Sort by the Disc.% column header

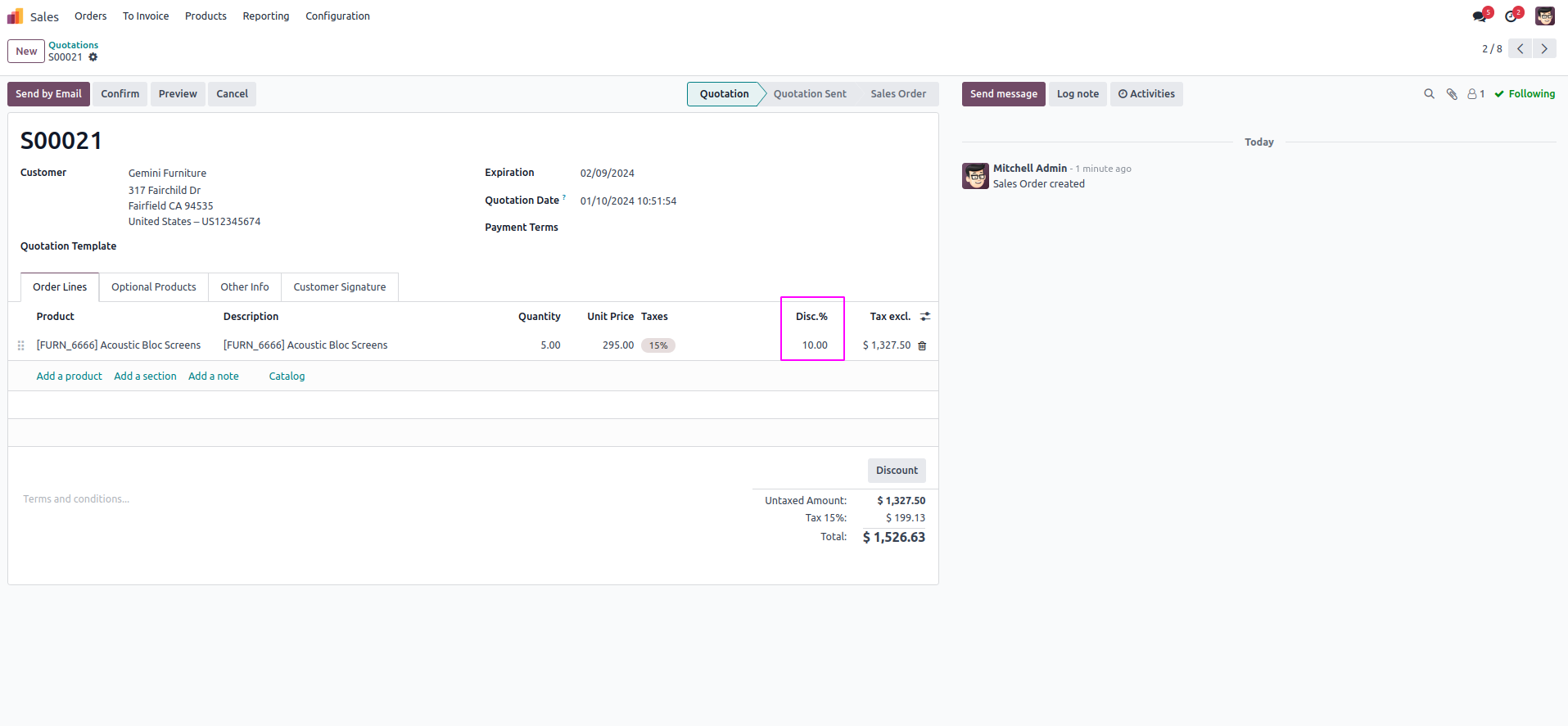(811, 317)
